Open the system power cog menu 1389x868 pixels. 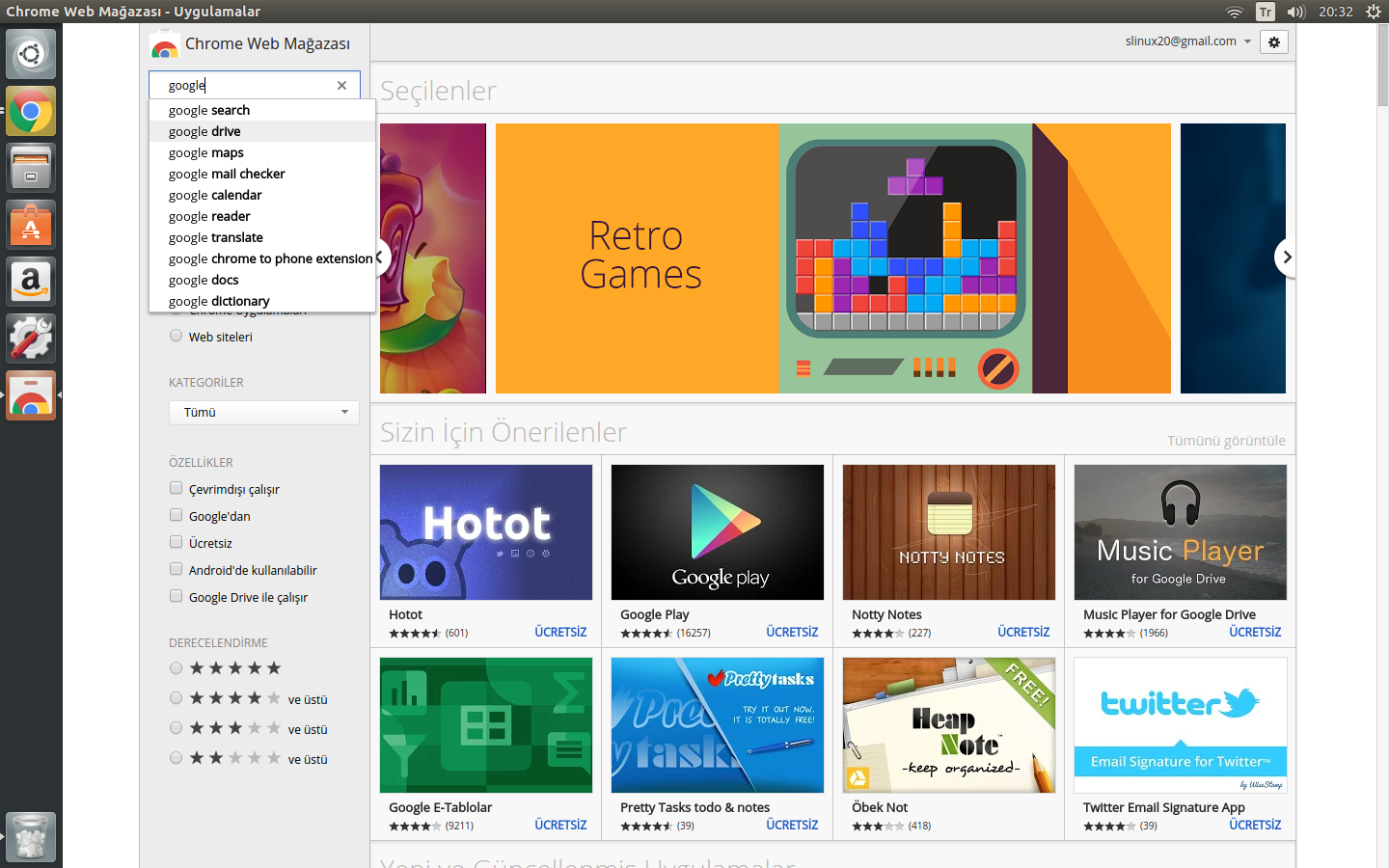click(1374, 12)
